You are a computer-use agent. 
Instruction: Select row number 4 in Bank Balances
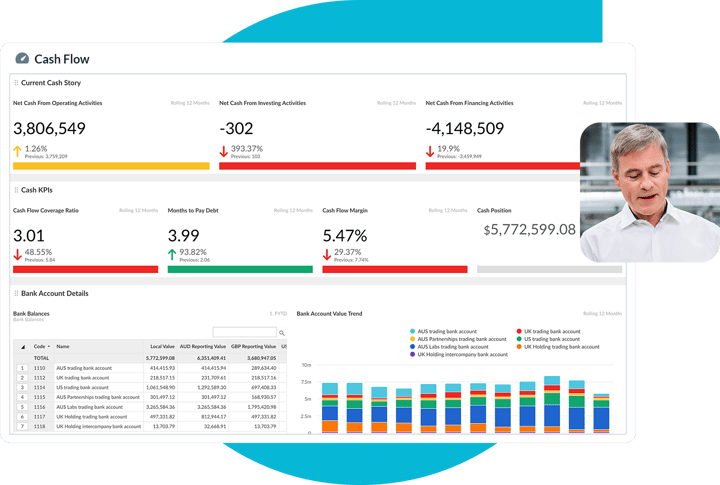click(x=22, y=397)
